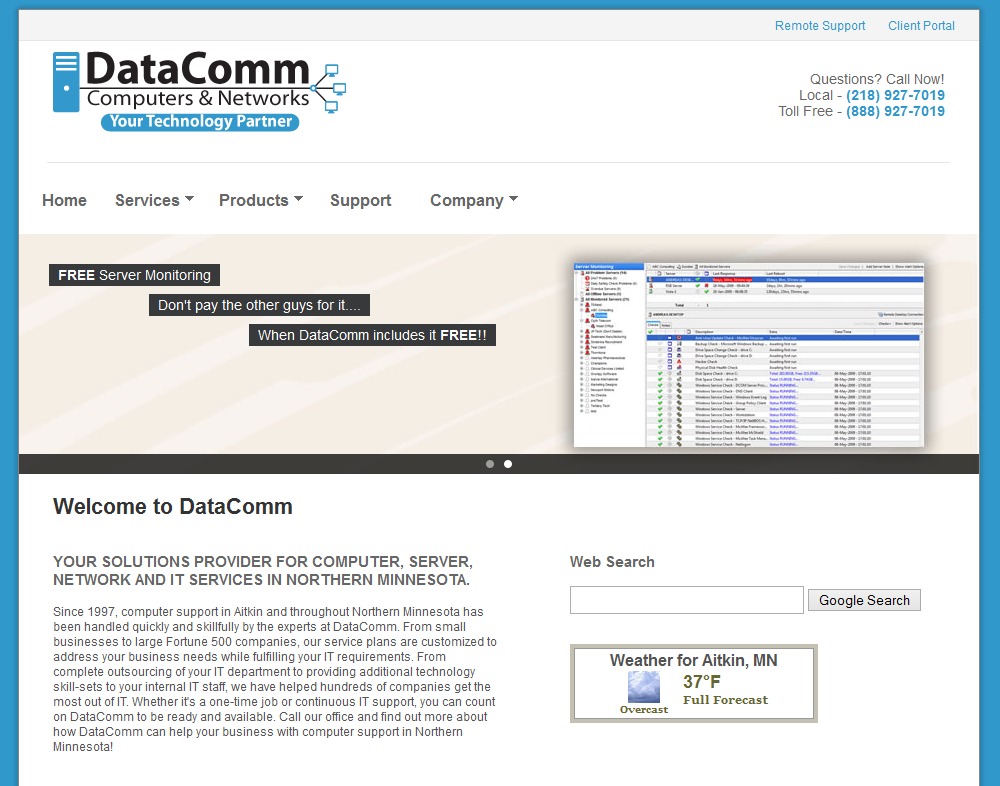Click the Google Search button

pyautogui.click(x=864, y=600)
